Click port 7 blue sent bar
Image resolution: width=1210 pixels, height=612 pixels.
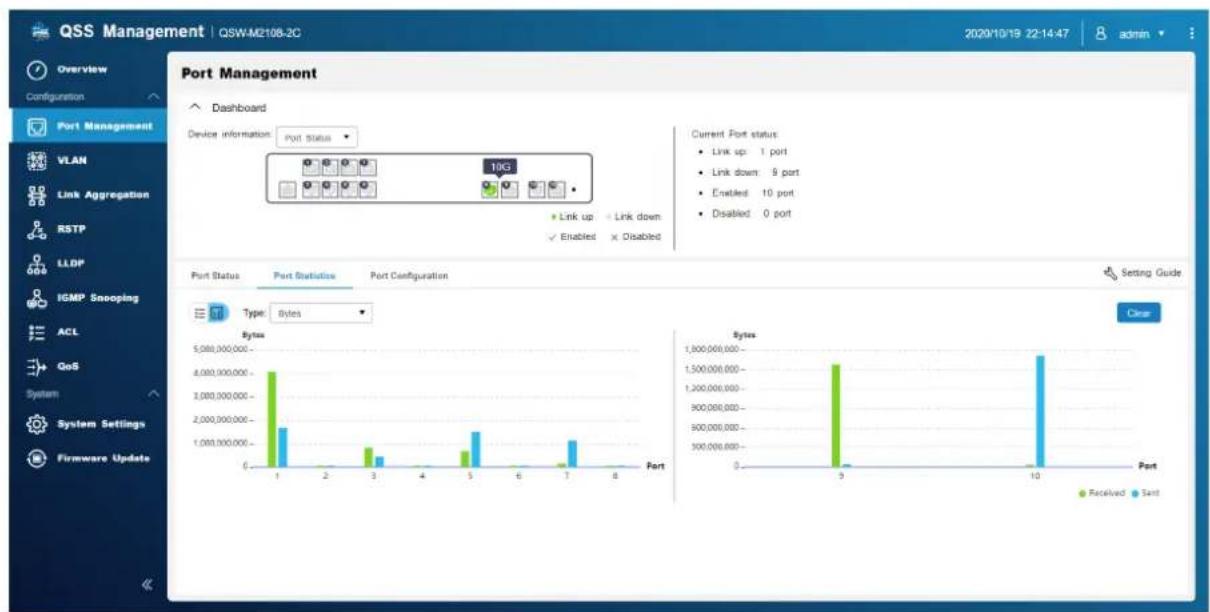pos(573,453)
